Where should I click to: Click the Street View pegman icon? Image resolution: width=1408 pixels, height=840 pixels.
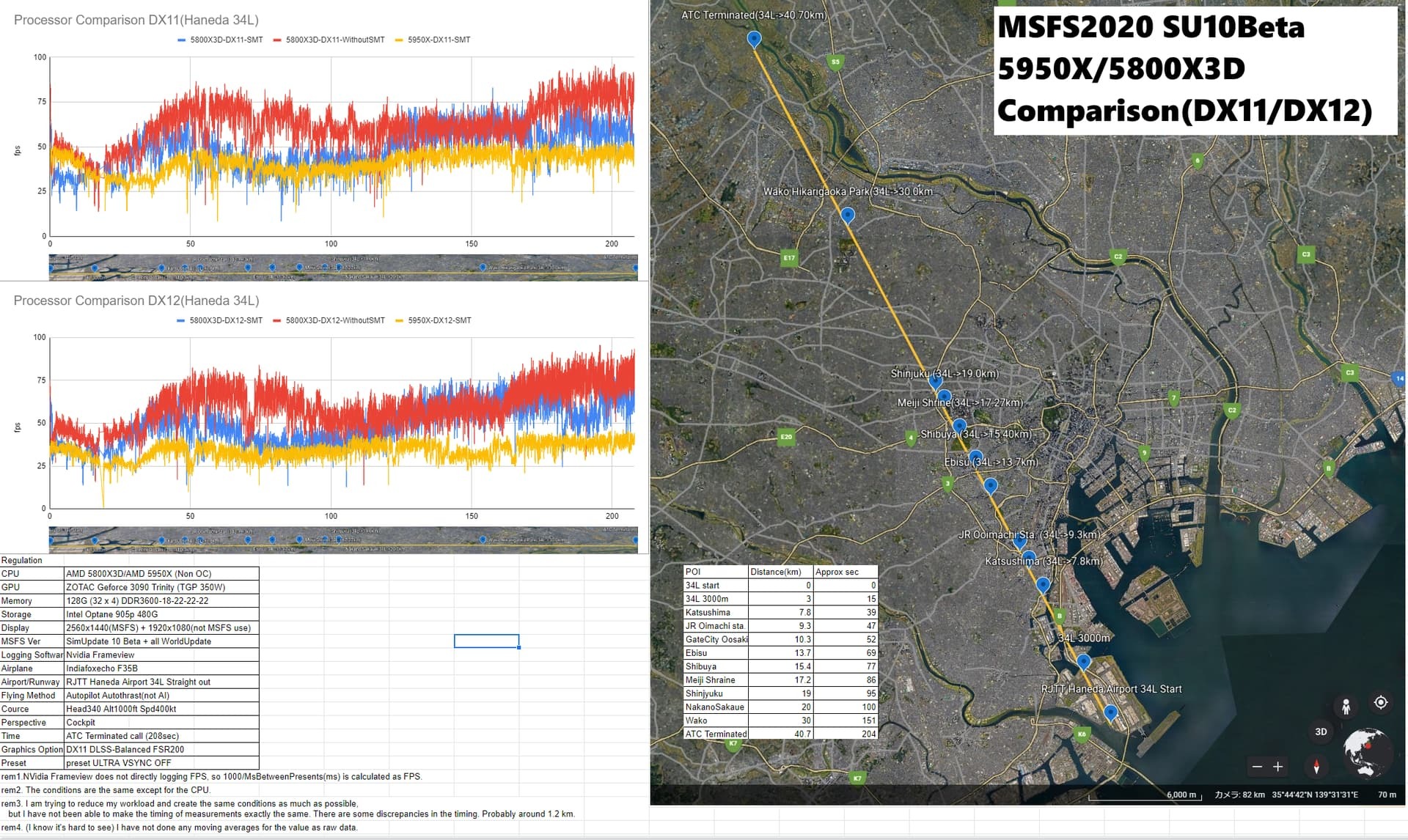tap(1346, 707)
